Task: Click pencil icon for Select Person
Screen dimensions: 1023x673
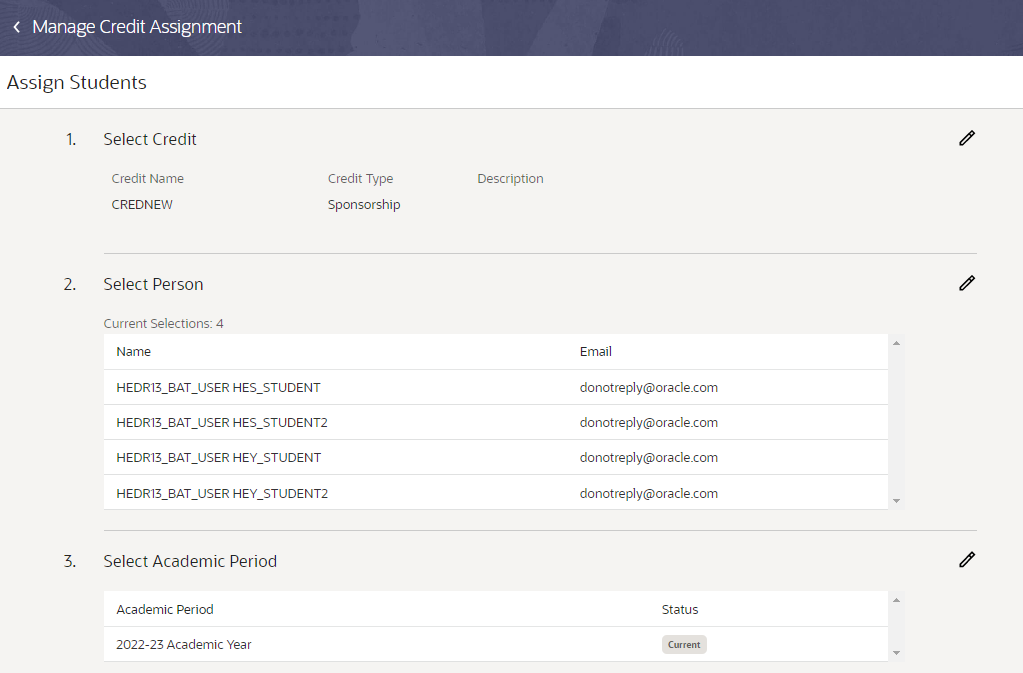Action: [x=966, y=284]
